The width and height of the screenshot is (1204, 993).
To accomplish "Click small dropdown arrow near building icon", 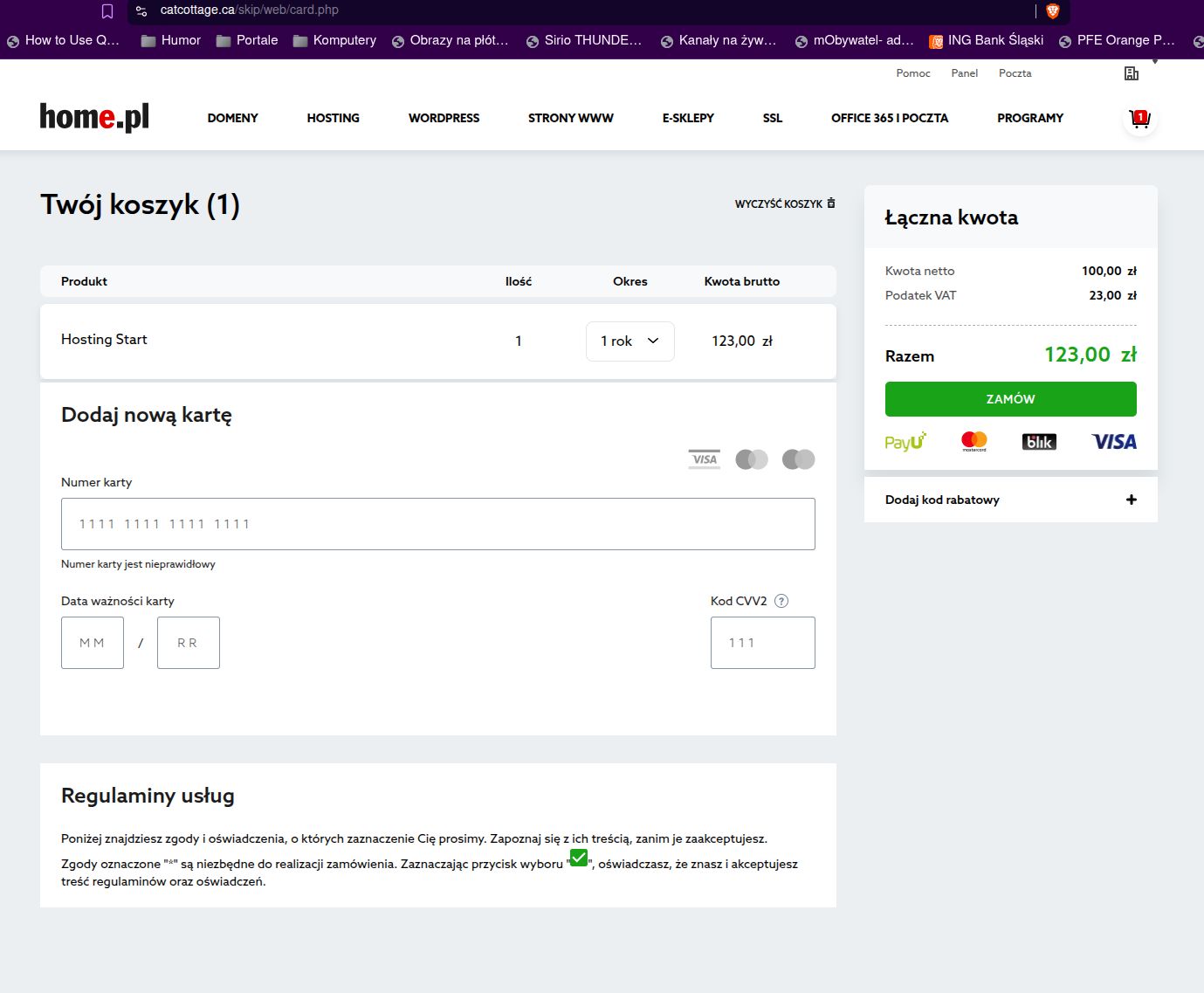I will pos(1155,61).
